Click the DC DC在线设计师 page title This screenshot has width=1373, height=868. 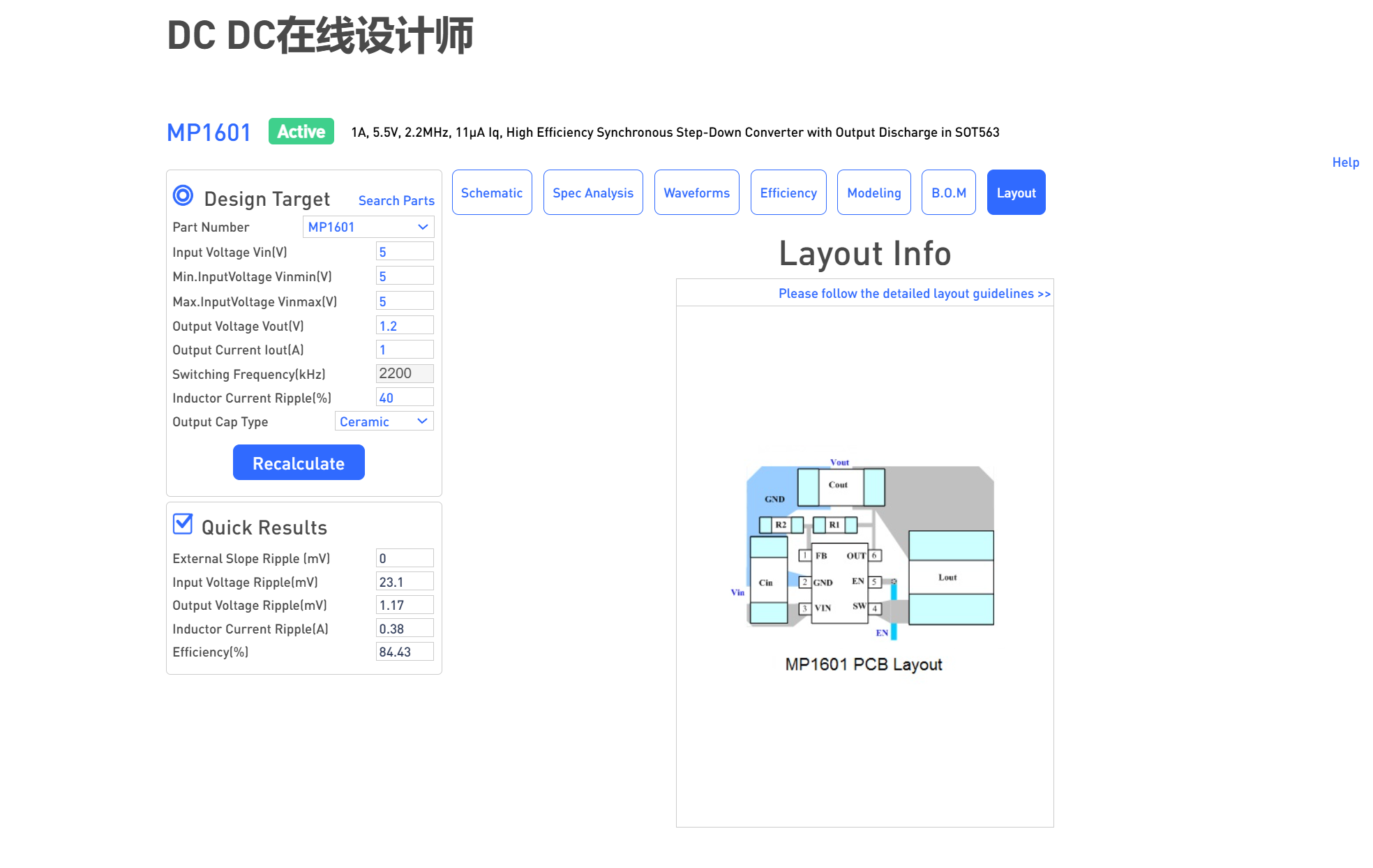(x=320, y=36)
